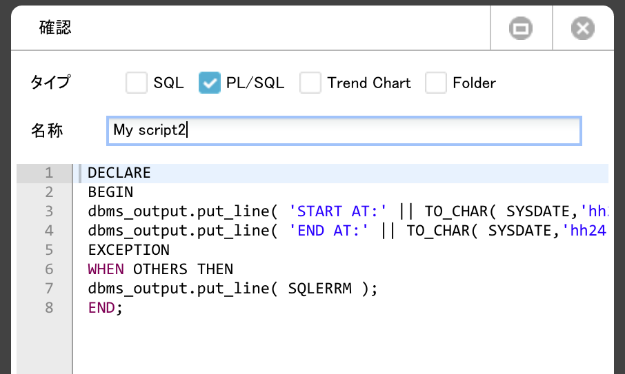625x374 pixels.
Task: Click the Folder label text
Action: coord(474,83)
